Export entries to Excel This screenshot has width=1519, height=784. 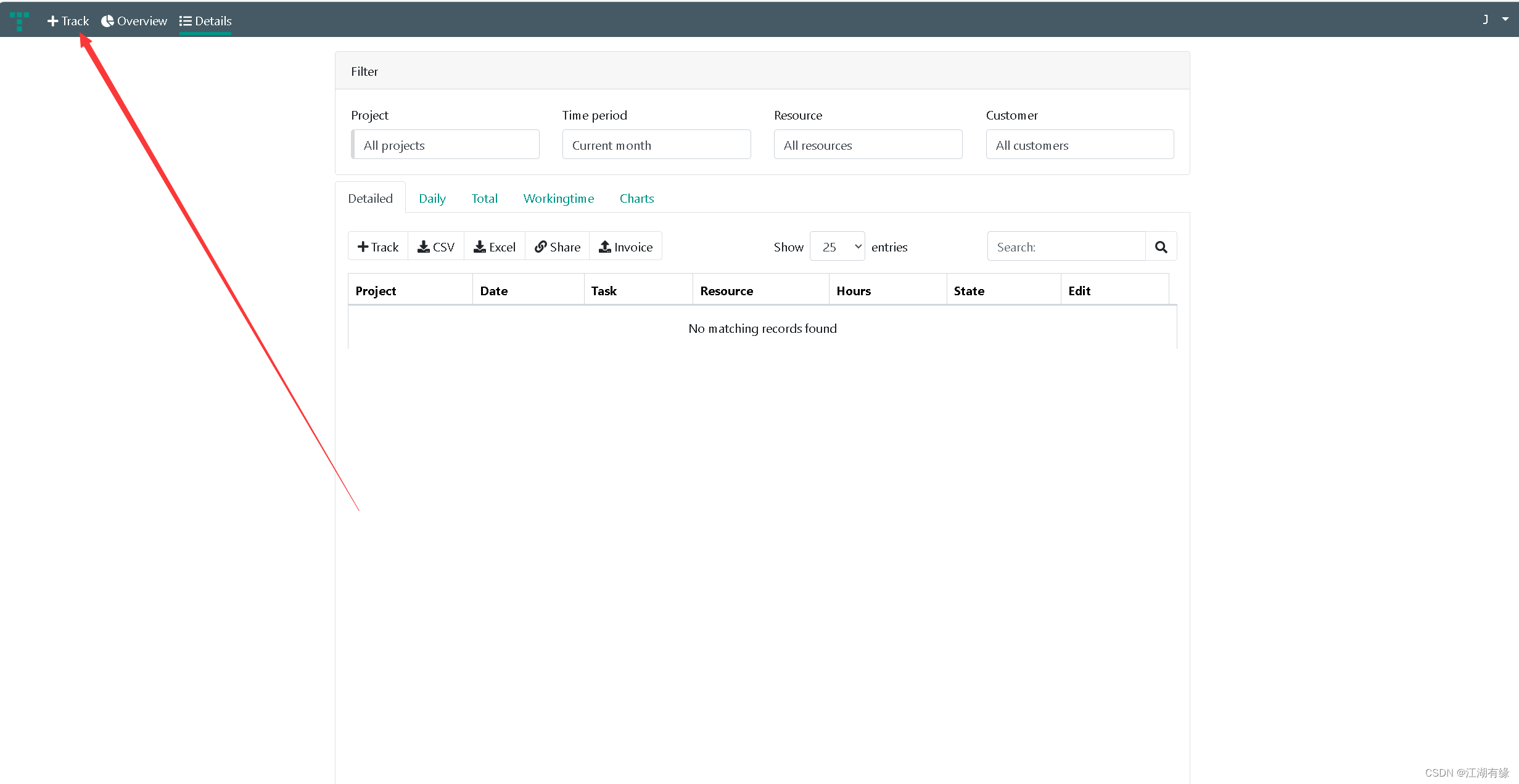click(x=495, y=247)
